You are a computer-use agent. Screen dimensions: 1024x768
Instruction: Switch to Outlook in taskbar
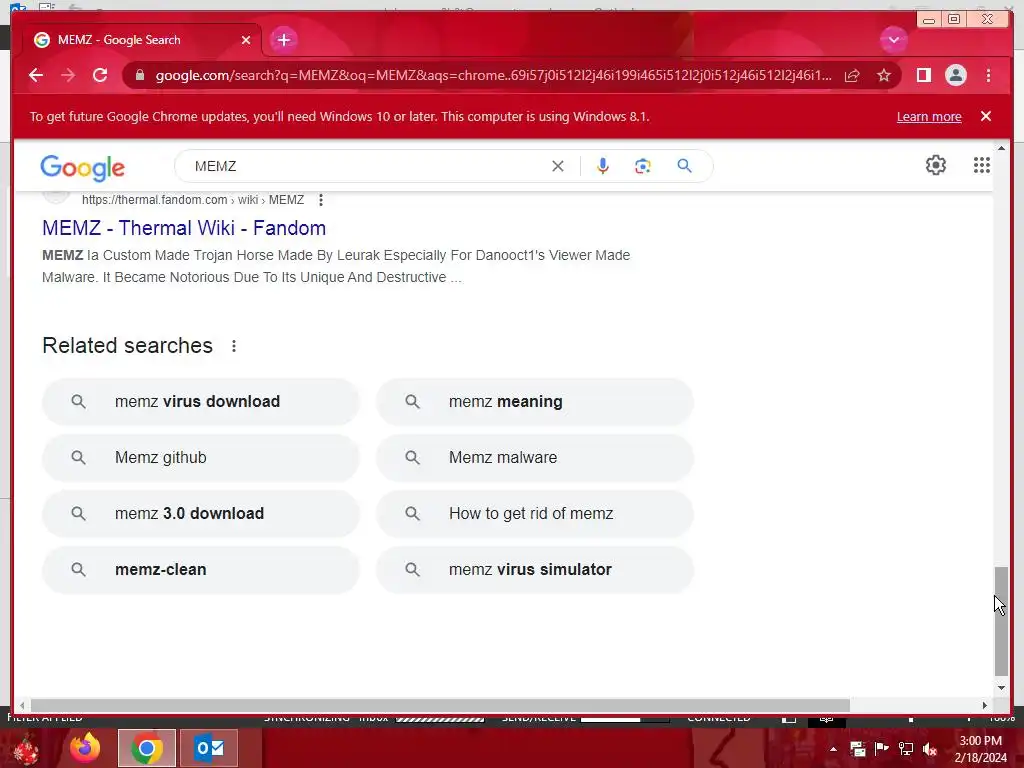tap(209, 748)
